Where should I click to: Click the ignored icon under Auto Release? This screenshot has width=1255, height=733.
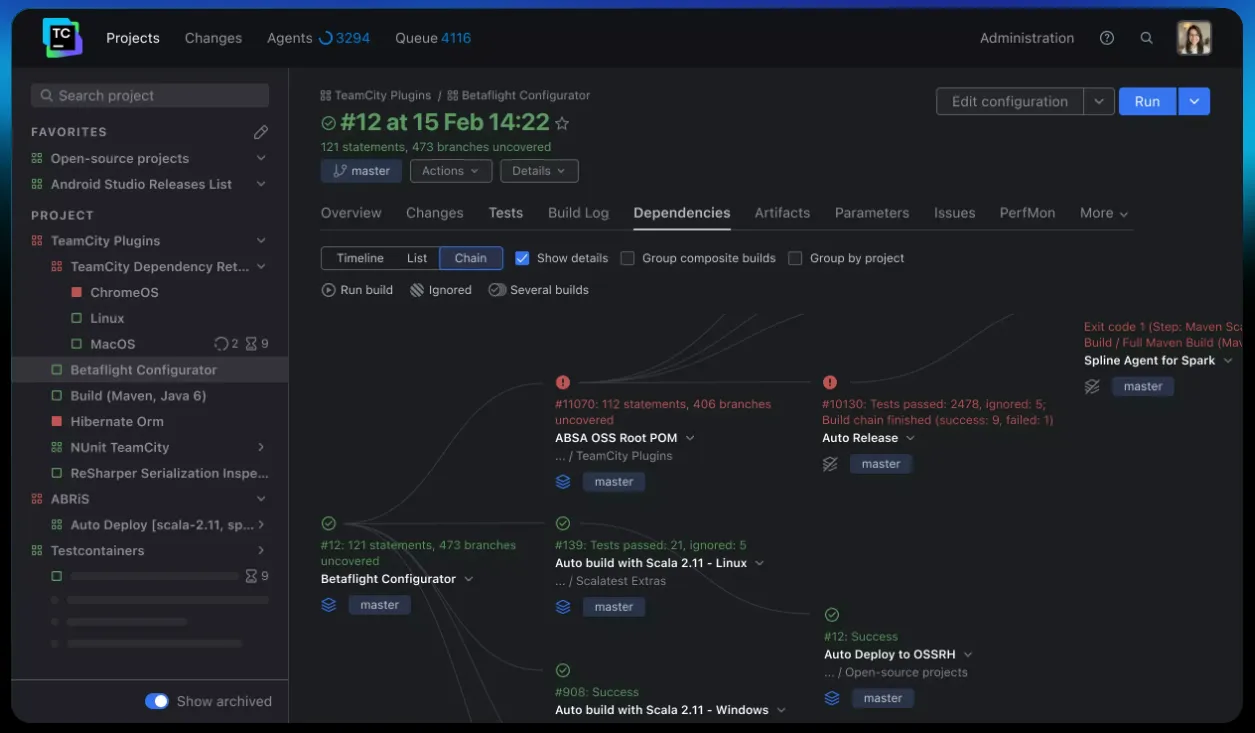pos(830,464)
